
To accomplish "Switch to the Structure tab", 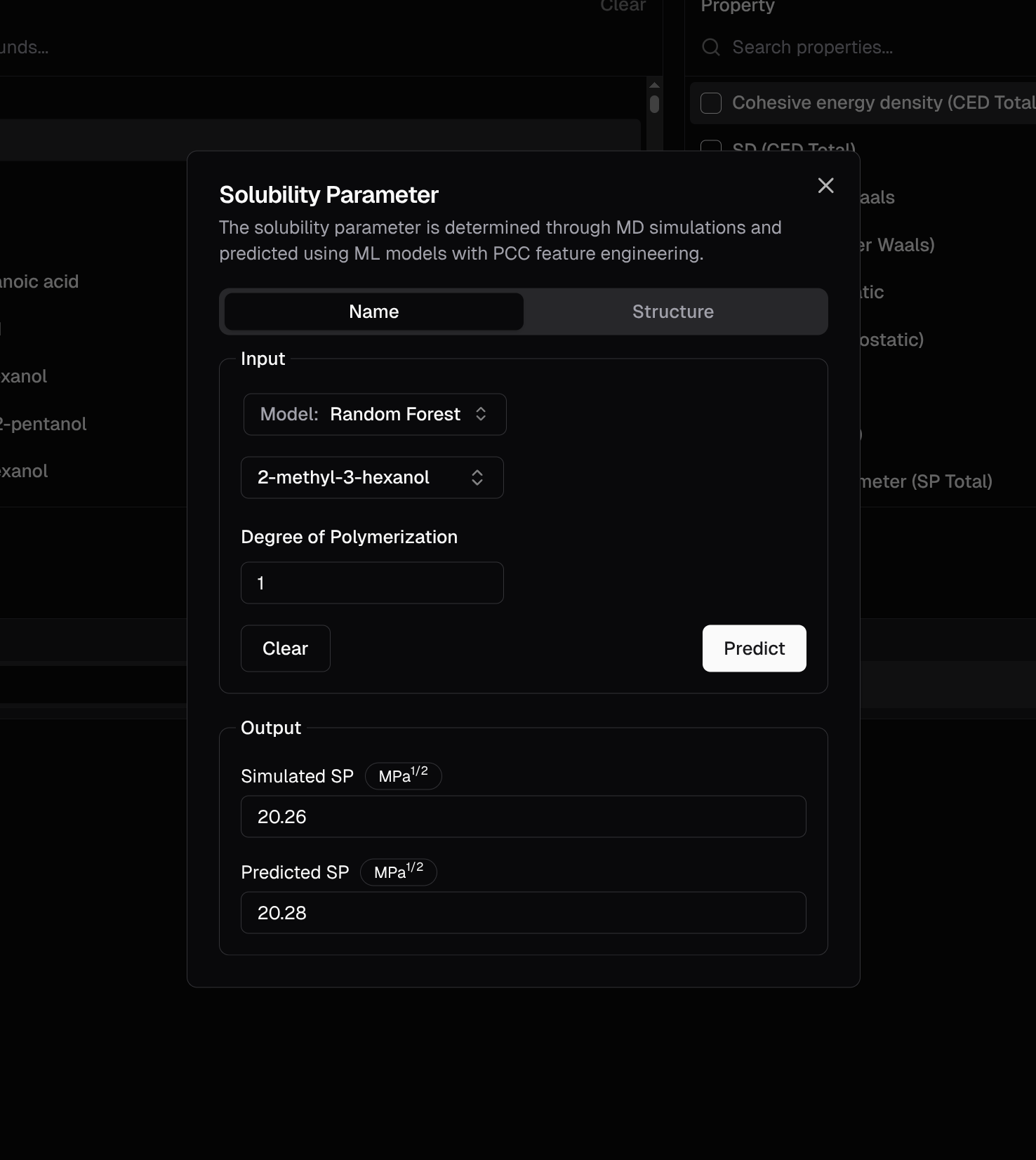I will (x=672, y=312).
